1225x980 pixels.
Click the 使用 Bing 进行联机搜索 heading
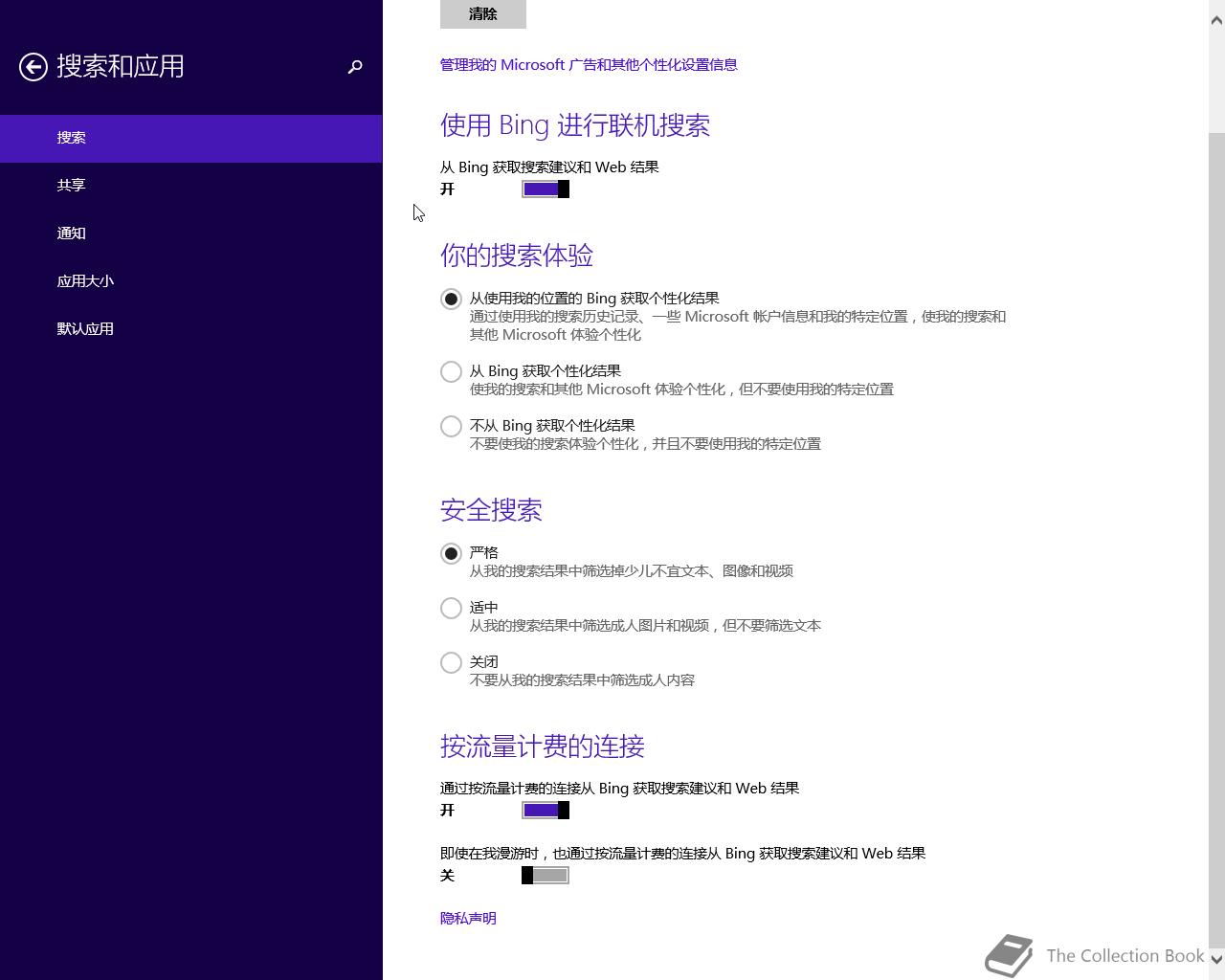(575, 125)
